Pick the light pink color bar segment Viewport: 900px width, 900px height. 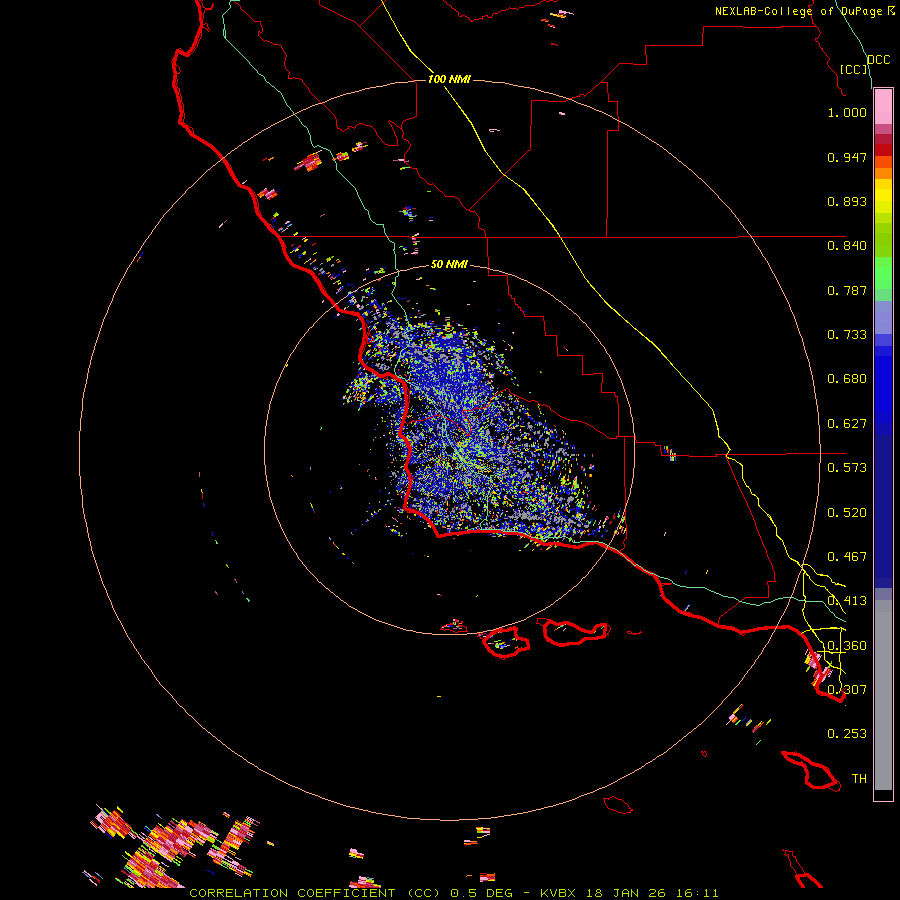(883, 106)
